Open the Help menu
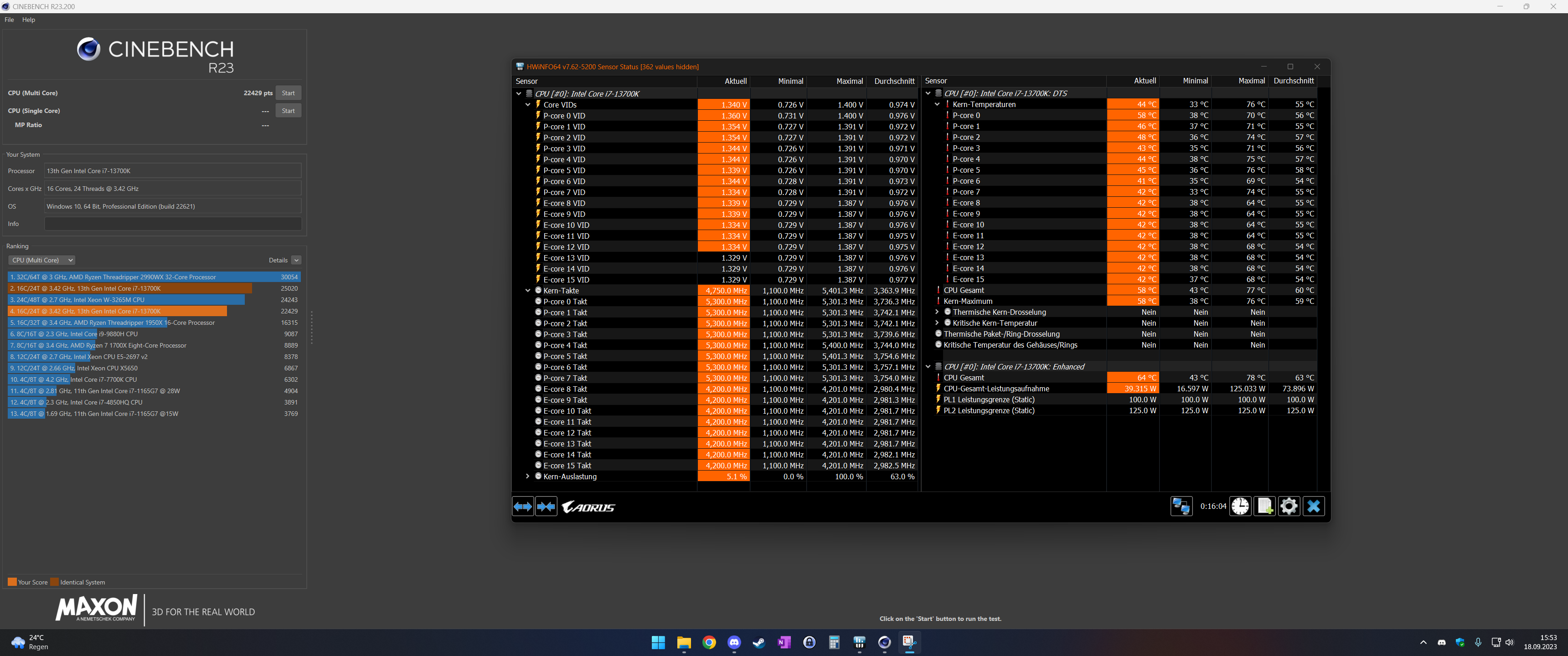Viewport: 1568px width, 656px height. pyautogui.click(x=29, y=20)
